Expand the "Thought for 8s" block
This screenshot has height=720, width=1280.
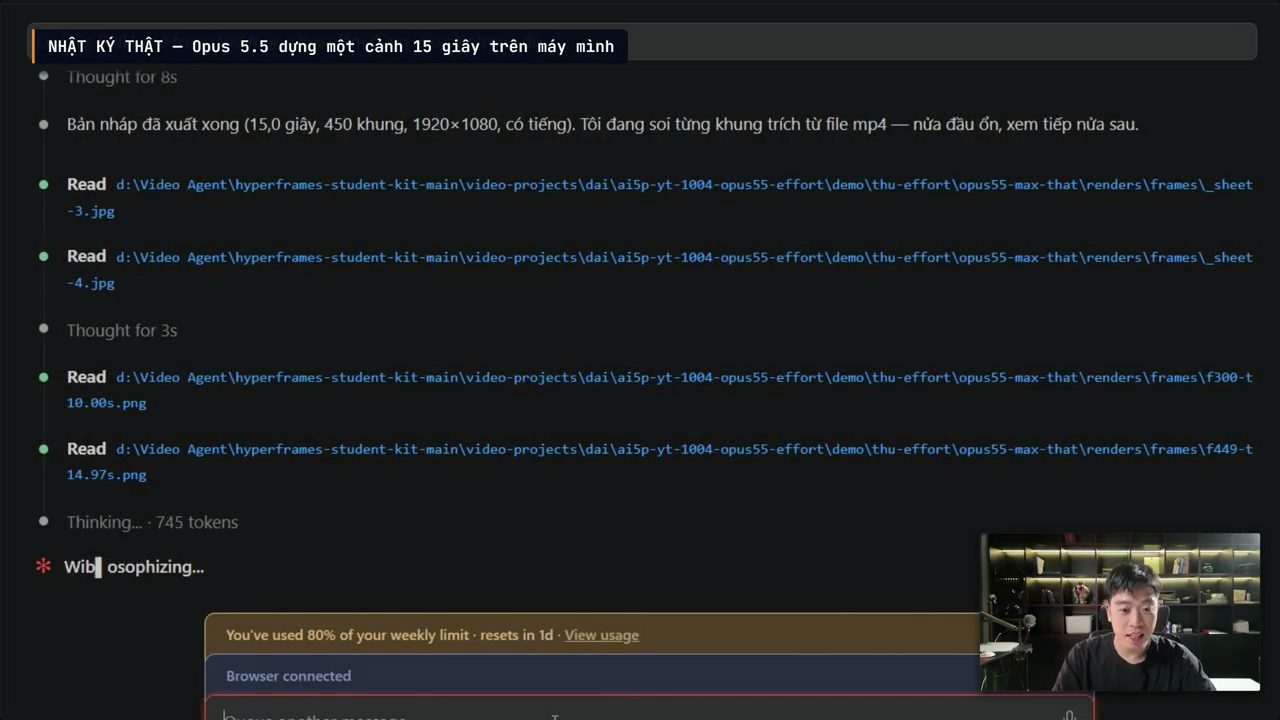point(122,77)
